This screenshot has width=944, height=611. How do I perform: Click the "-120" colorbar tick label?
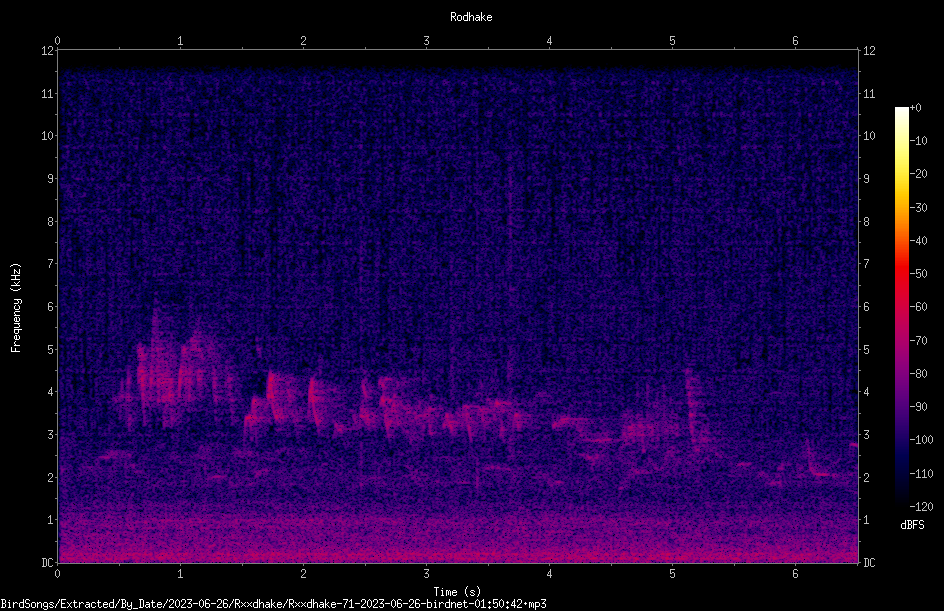point(921,507)
